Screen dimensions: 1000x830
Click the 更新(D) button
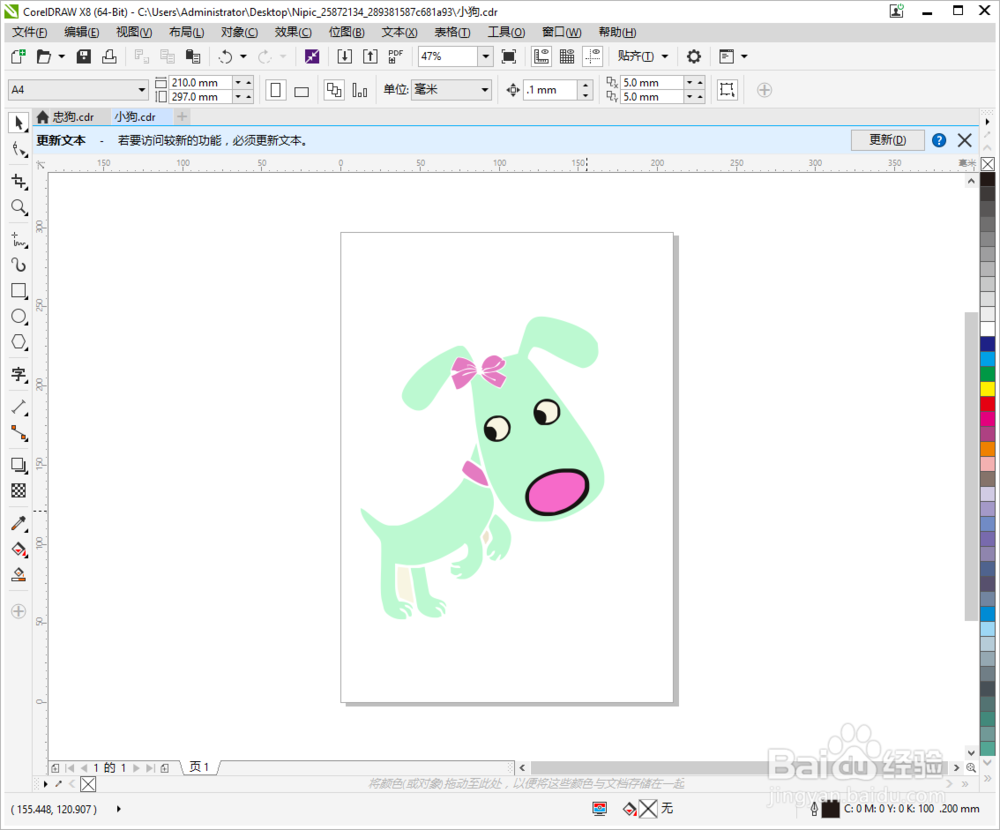coord(888,140)
